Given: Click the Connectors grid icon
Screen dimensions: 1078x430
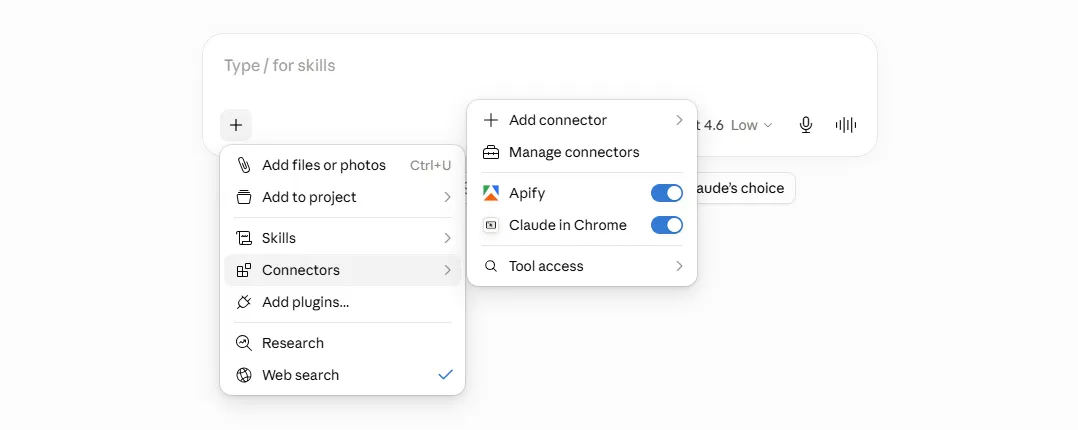Looking at the screenshot, I should click(244, 270).
